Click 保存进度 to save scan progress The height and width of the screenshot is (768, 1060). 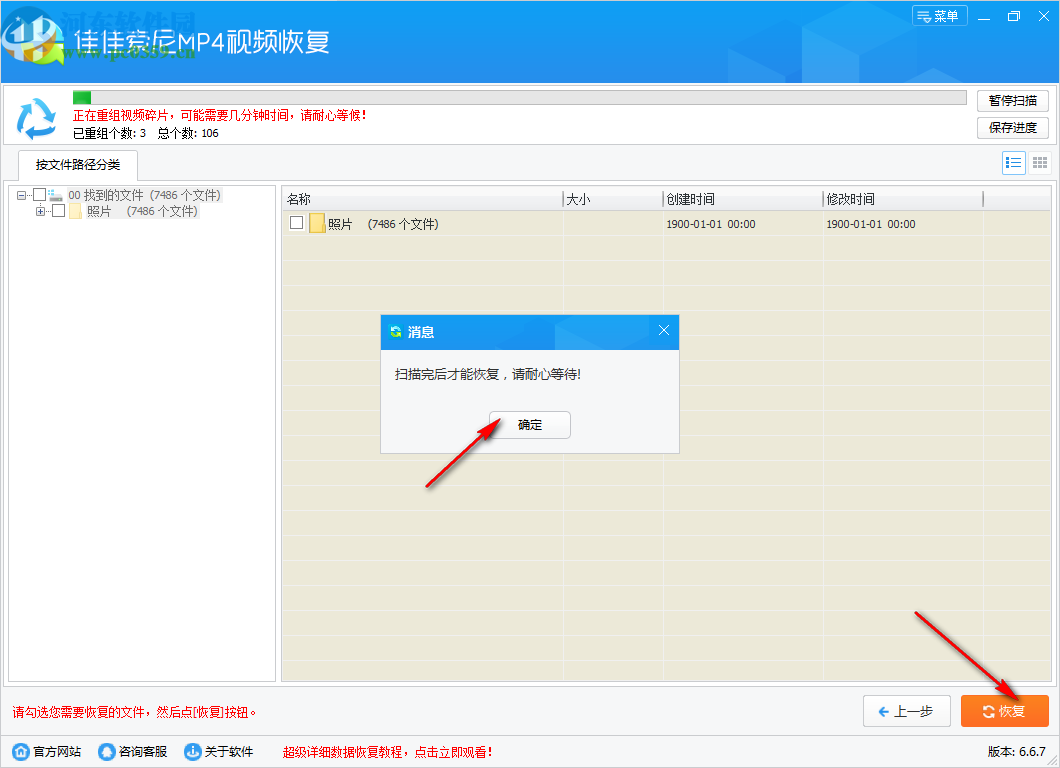coord(1013,128)
